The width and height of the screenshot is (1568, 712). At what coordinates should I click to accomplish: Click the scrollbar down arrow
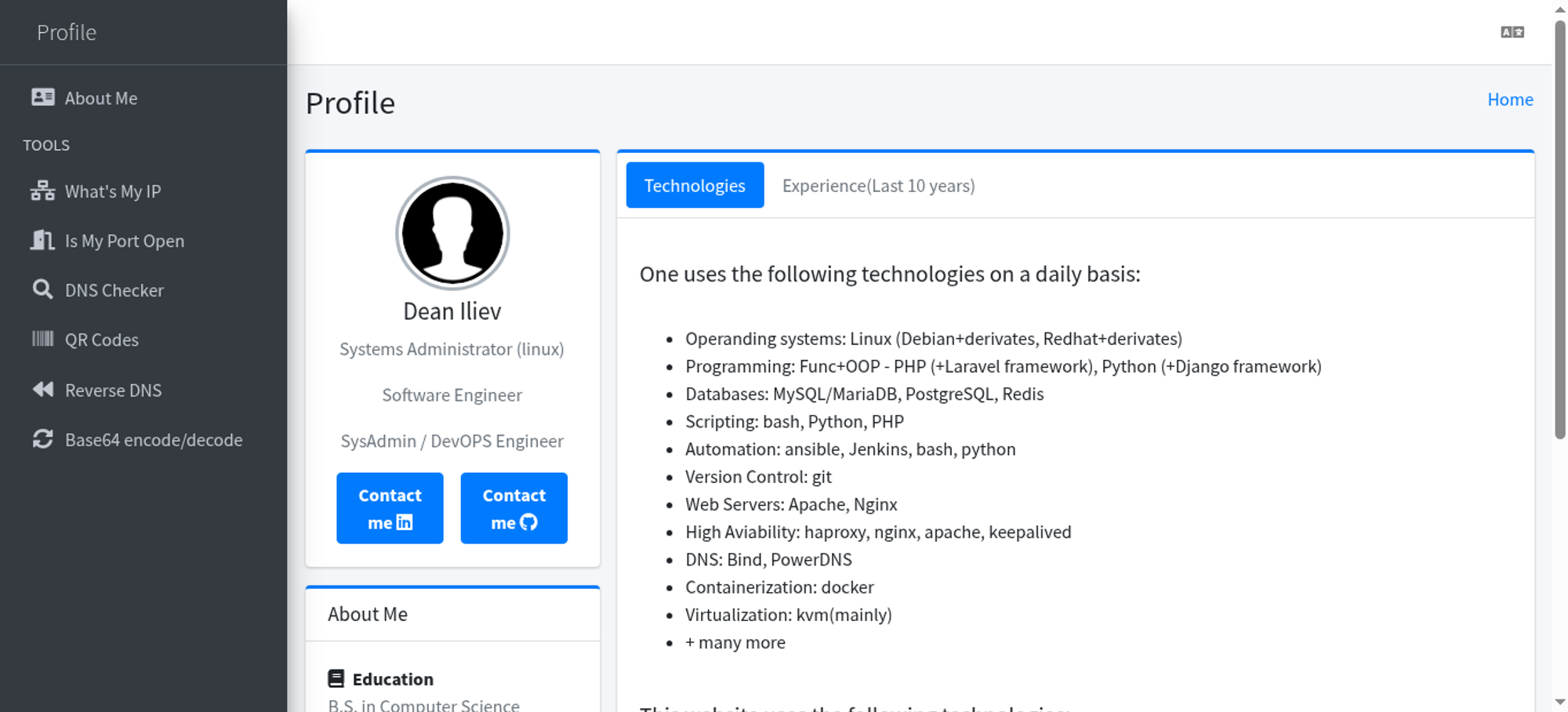tap(1560, 702)
